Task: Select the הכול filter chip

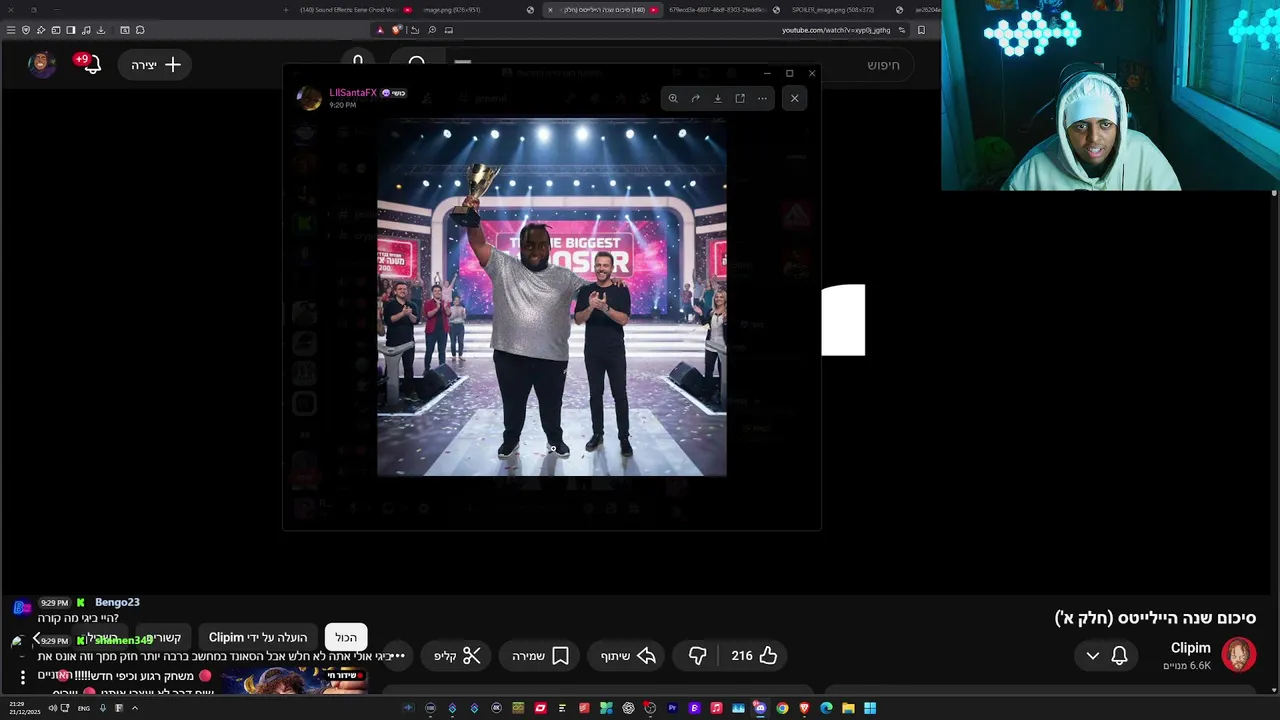Action: click(346, 637)
